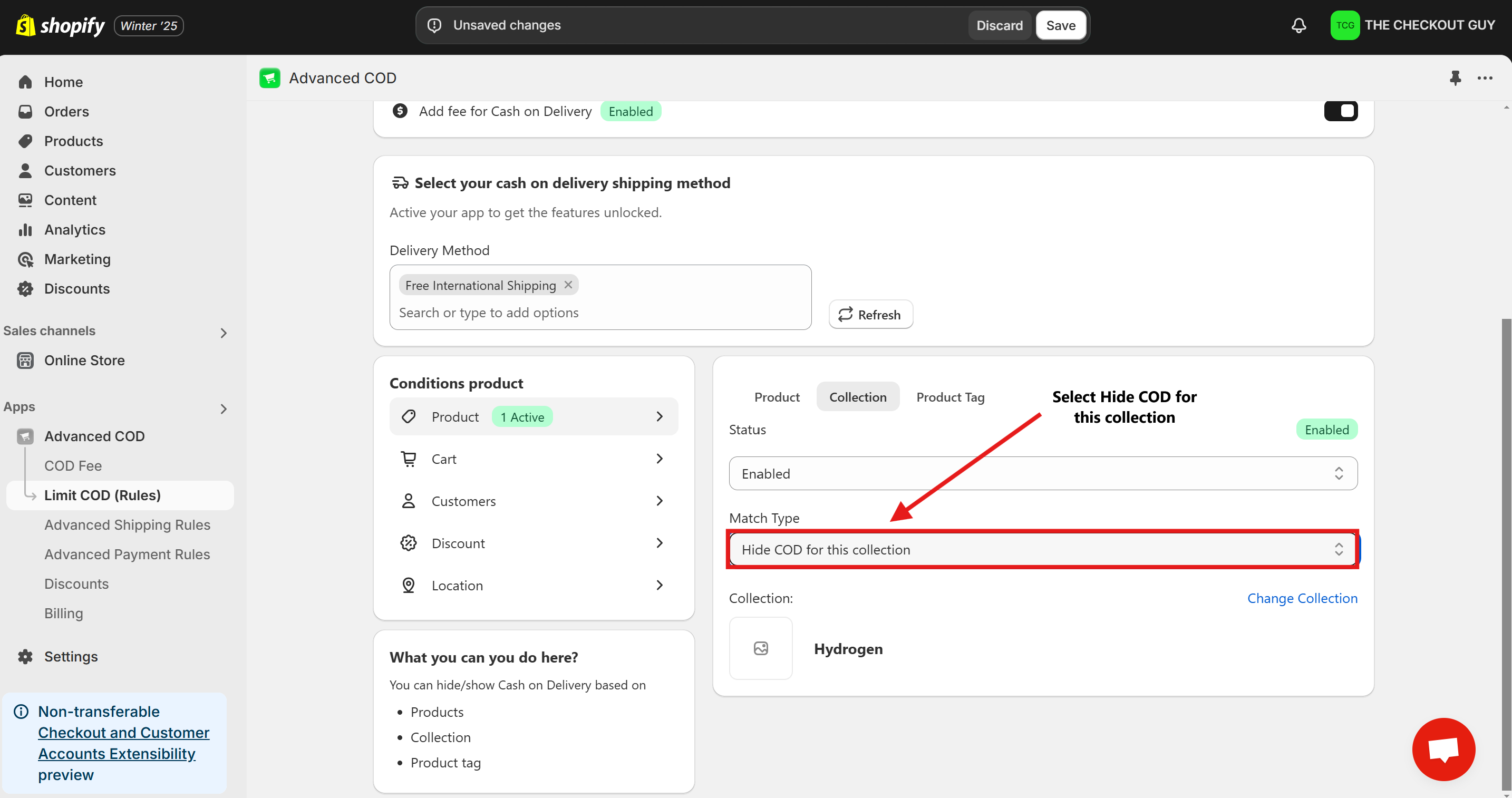Click the Hydrogen collection image placeholder
Viewport: 1512px width, 798px height.
coord(761,648)
